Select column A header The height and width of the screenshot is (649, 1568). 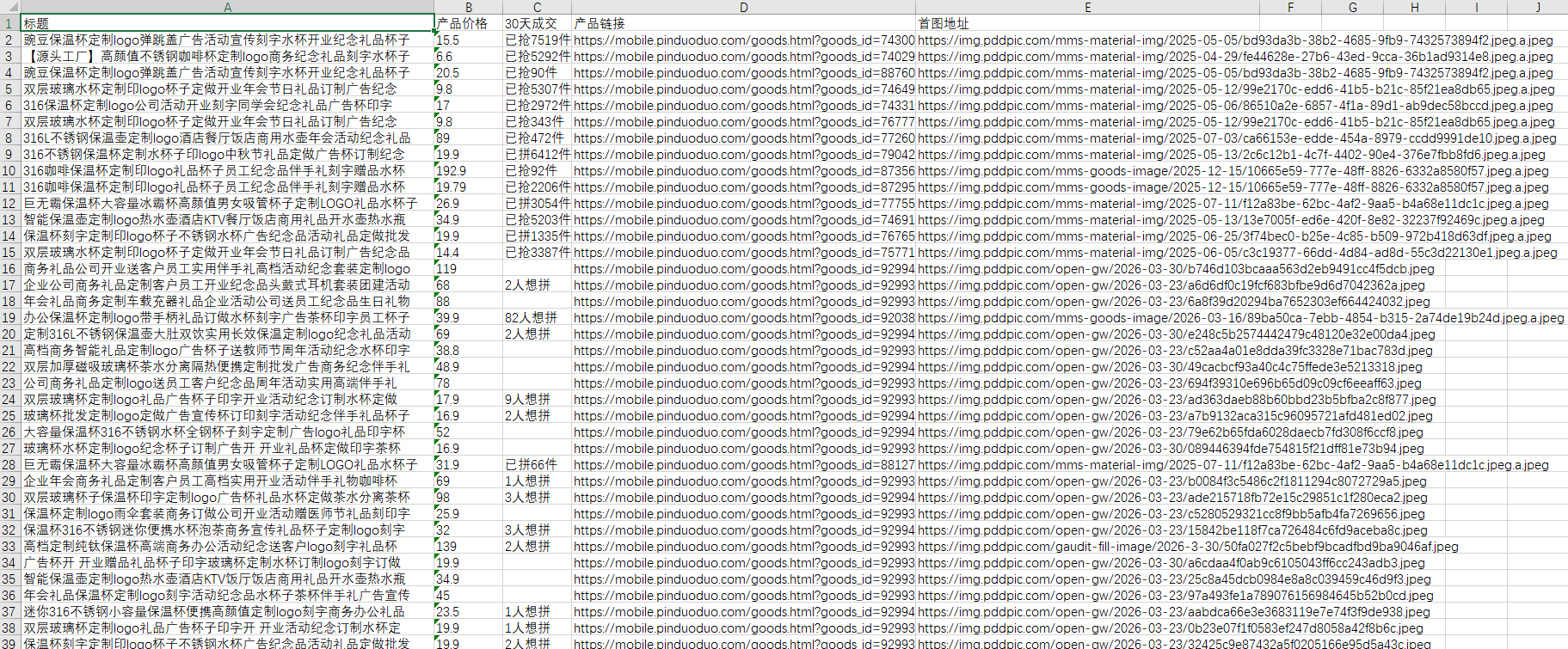(227, 7)
